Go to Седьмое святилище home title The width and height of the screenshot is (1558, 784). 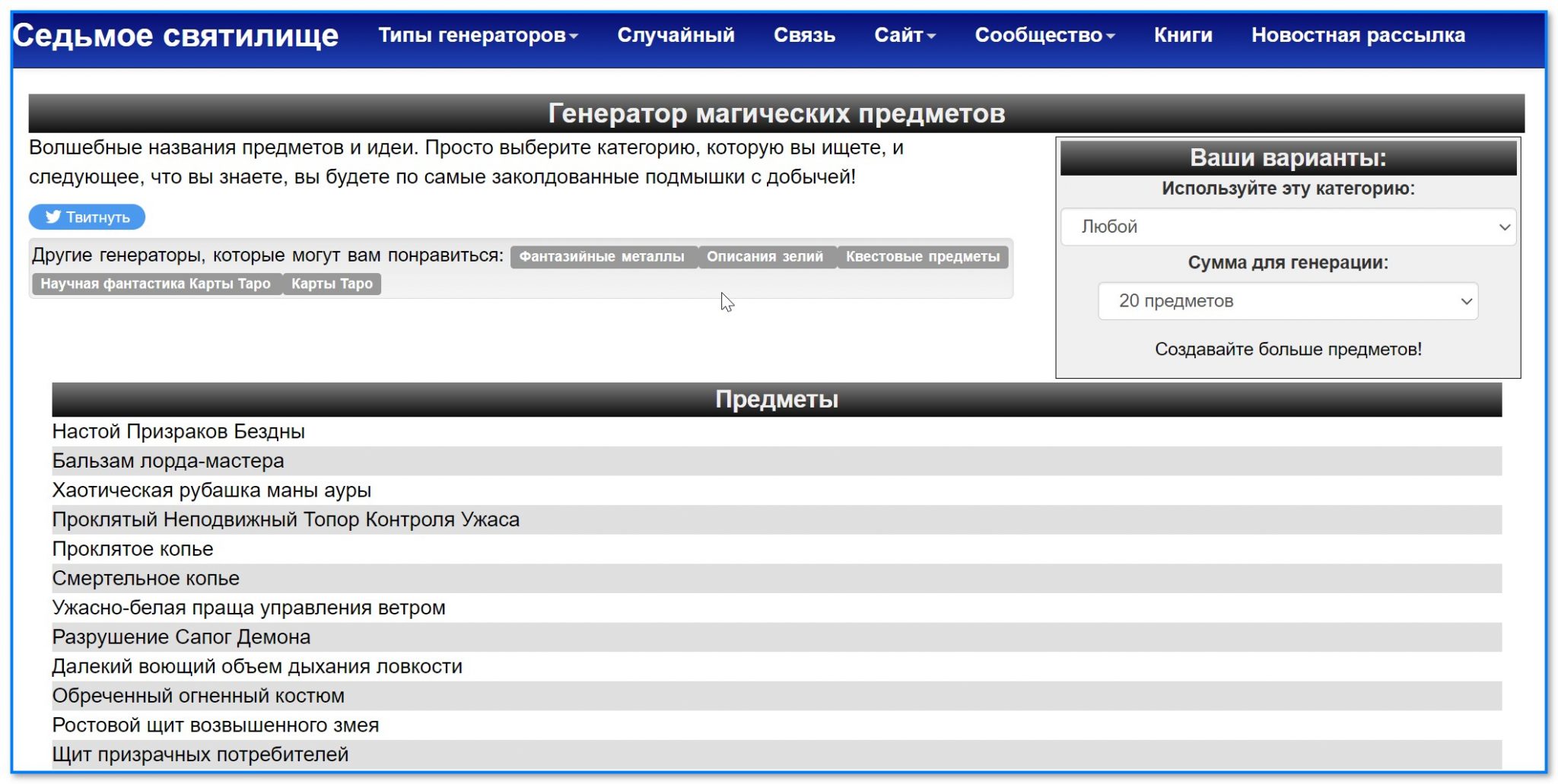pyautogui.click(x=176, y=35)
